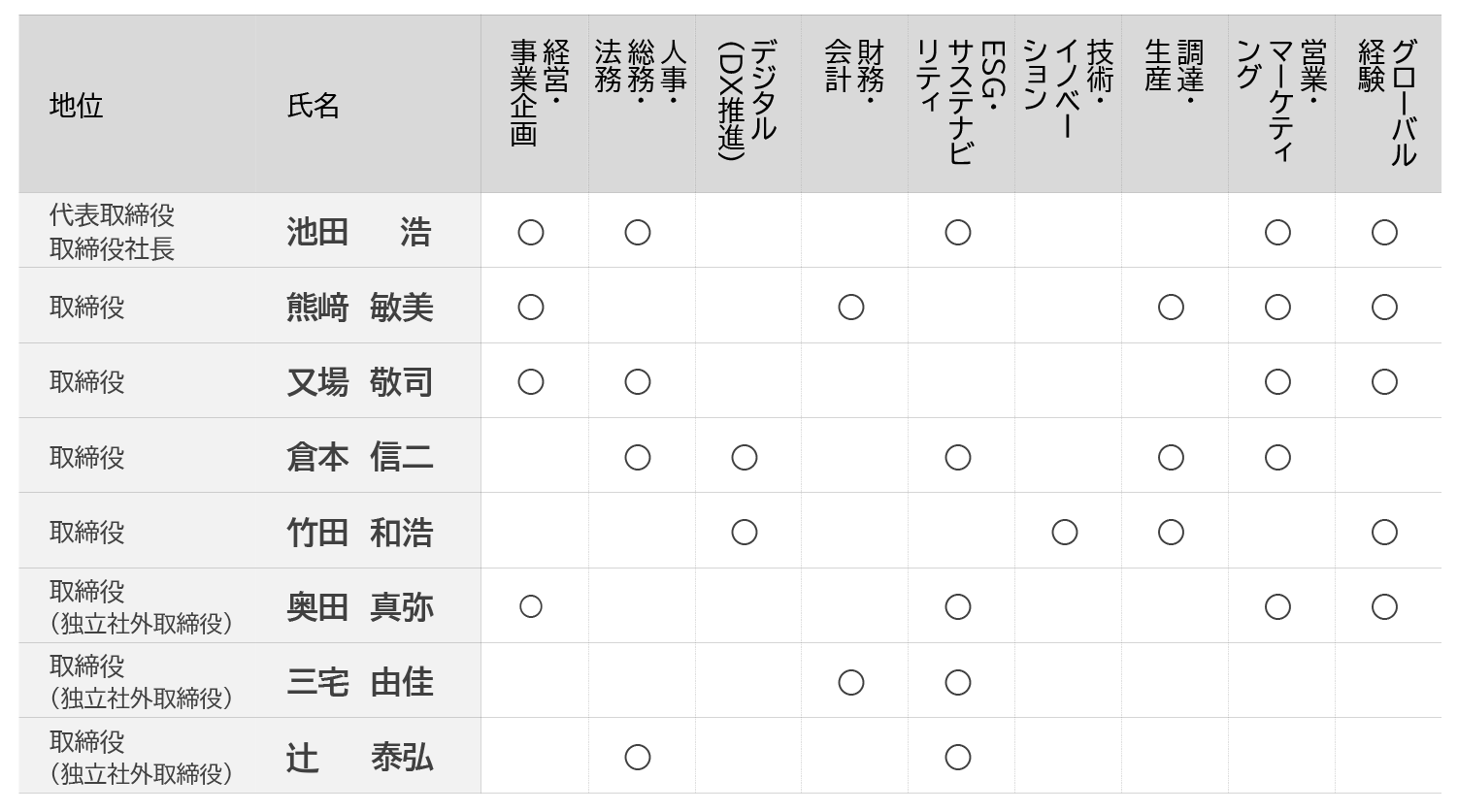1458x812 pixels.
Task: Click the name 三宅 由佳
Action: [x=359, y=682]
